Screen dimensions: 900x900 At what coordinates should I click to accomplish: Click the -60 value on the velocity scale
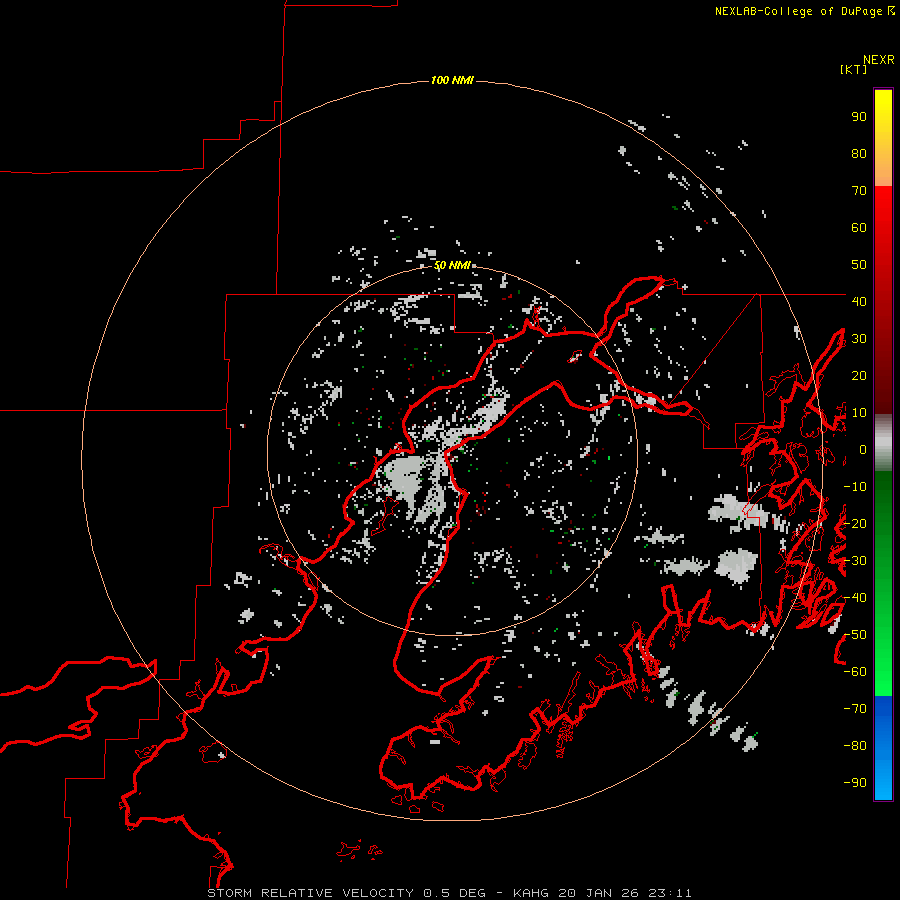point(855,672)
